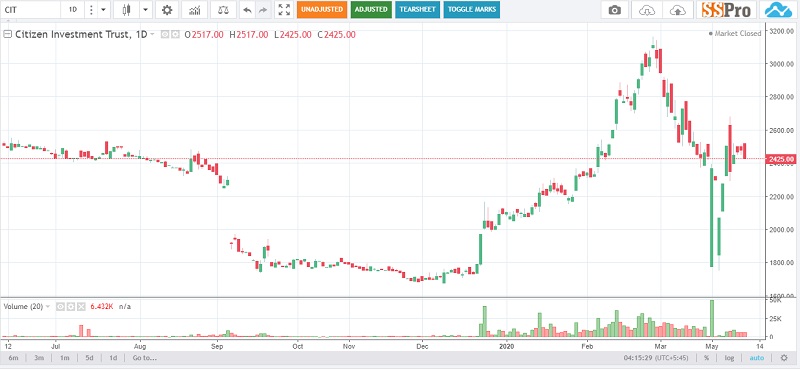Select the 3m time range

tap(39, 358)
